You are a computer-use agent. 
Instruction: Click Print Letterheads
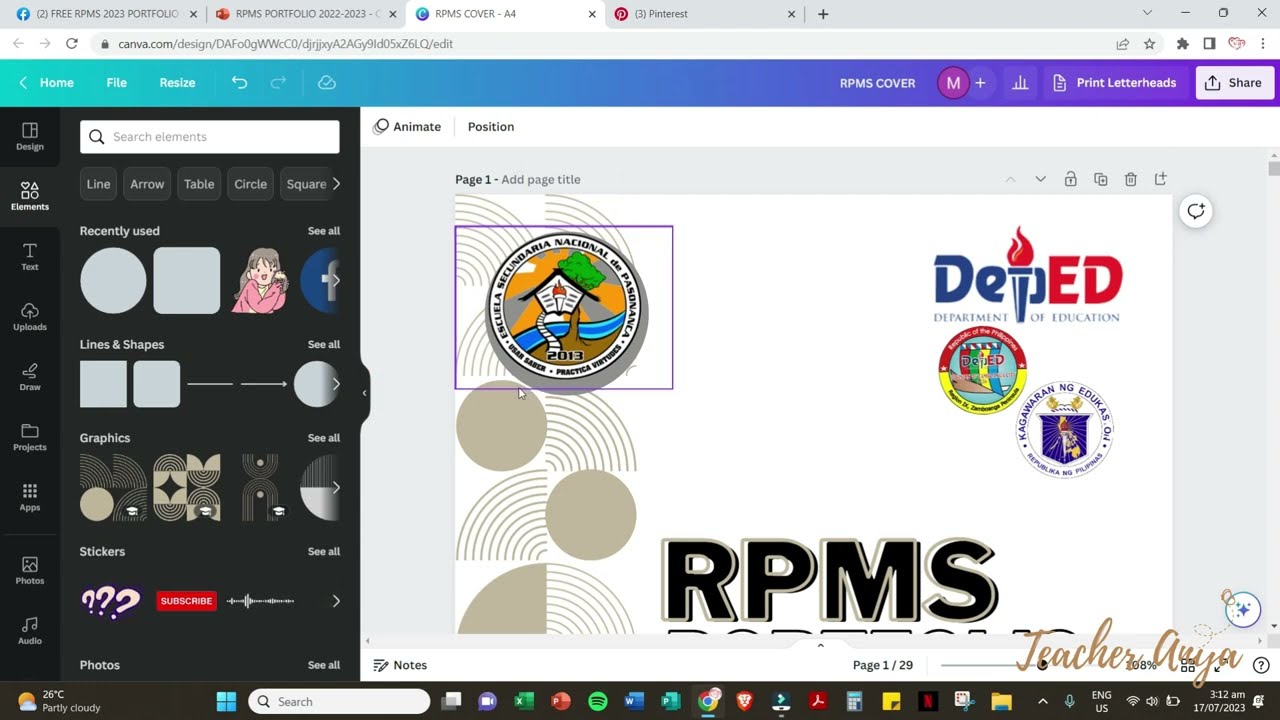pos(1115,83)
